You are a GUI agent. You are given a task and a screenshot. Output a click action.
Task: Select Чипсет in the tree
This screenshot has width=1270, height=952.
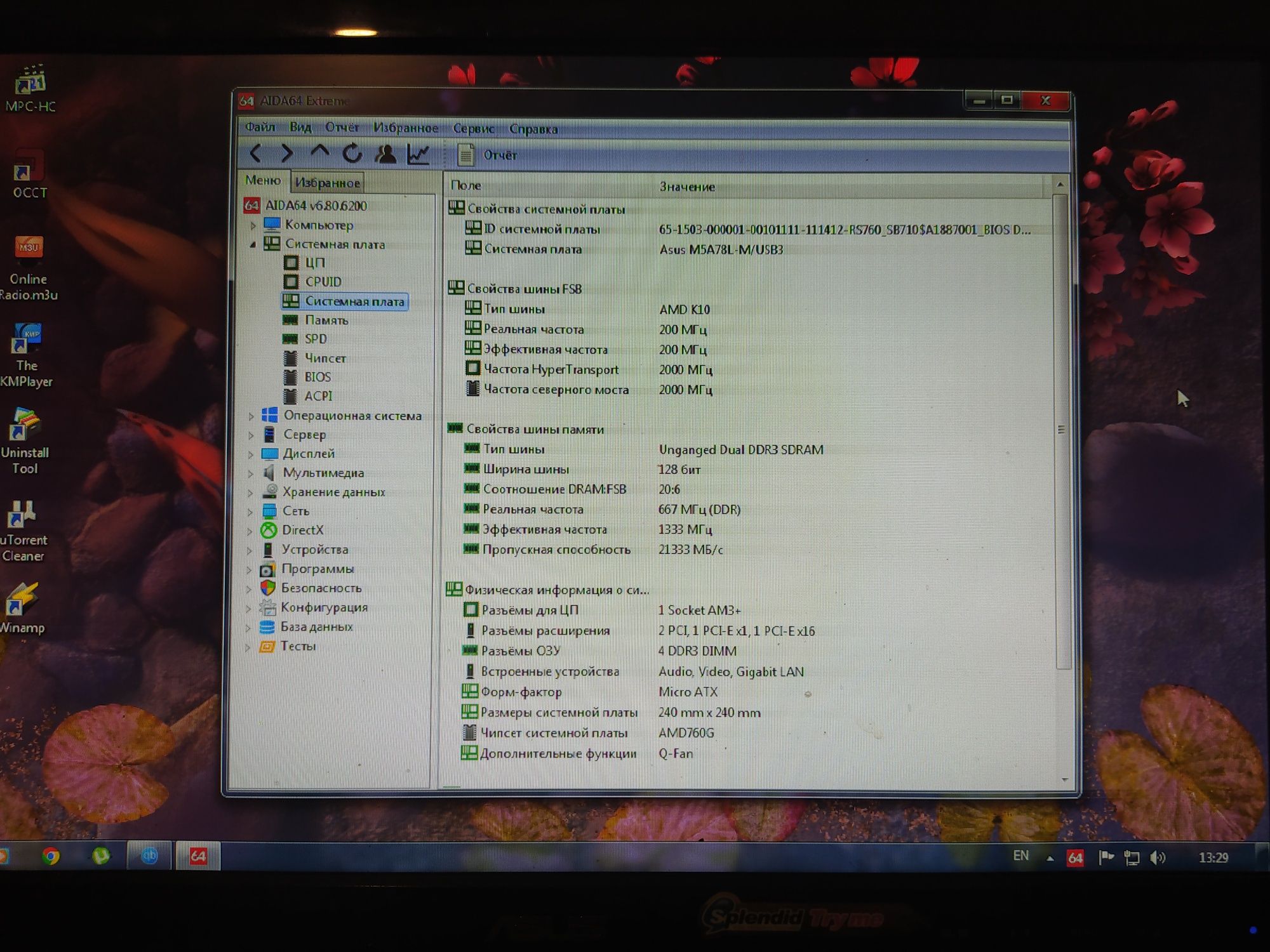[315, 358]
